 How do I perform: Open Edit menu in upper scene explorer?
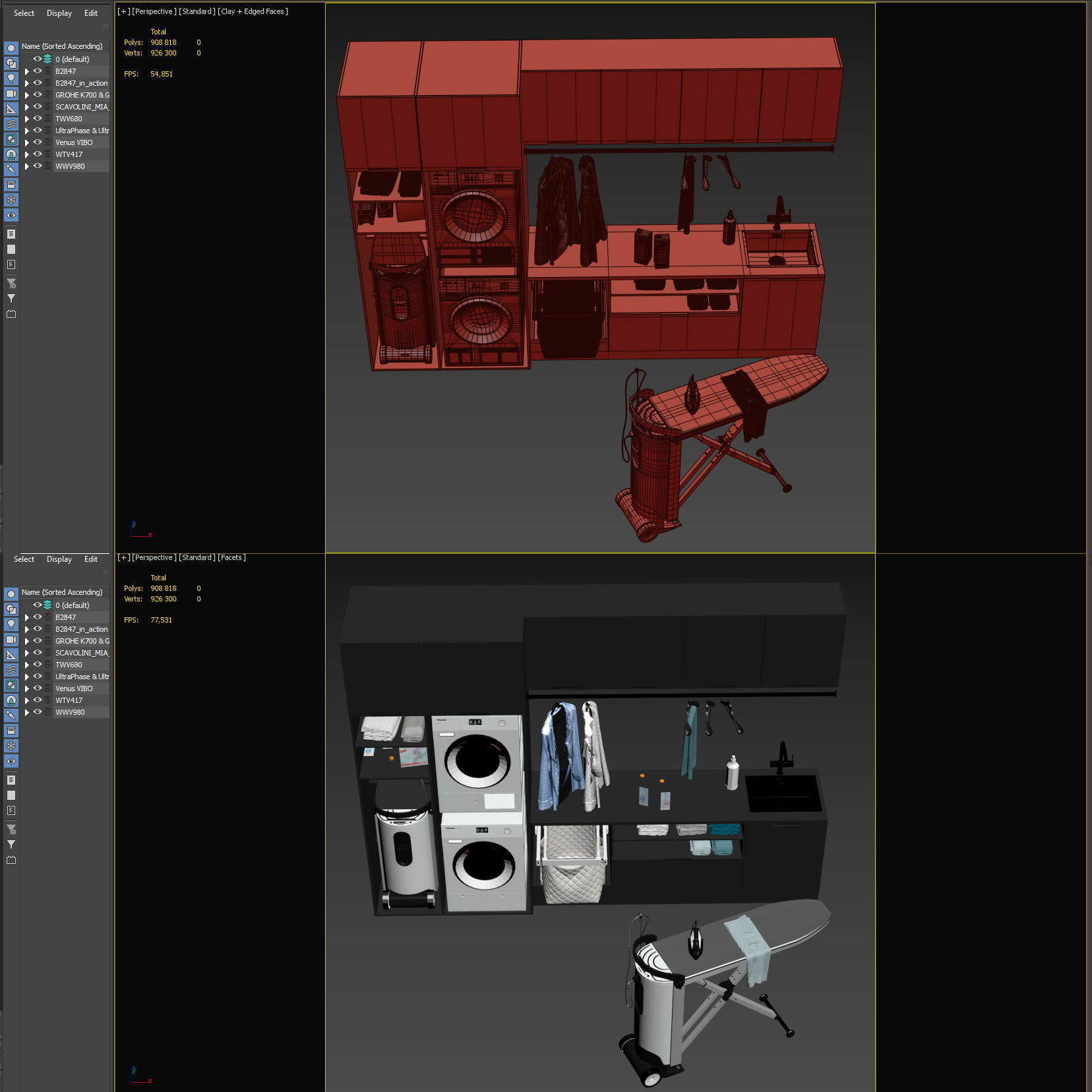[x=91, y=13]
